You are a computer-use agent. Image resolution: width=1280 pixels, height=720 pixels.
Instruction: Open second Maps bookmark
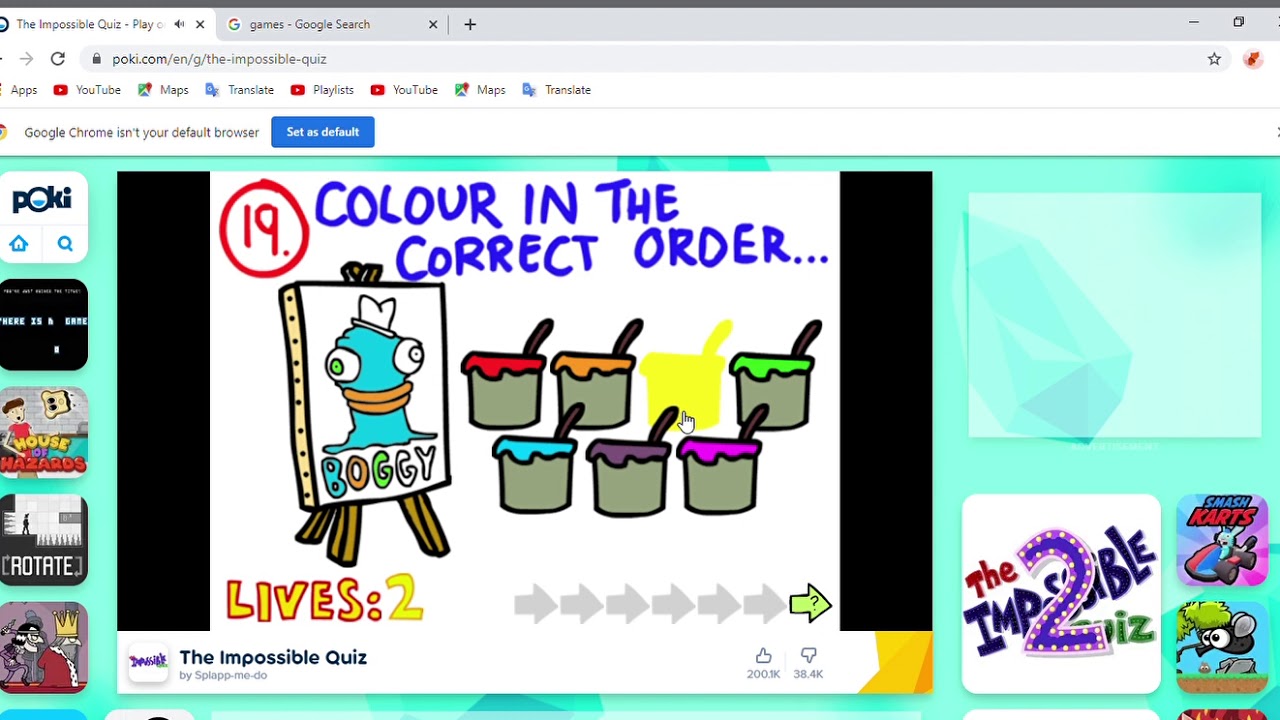click(480, 90)
